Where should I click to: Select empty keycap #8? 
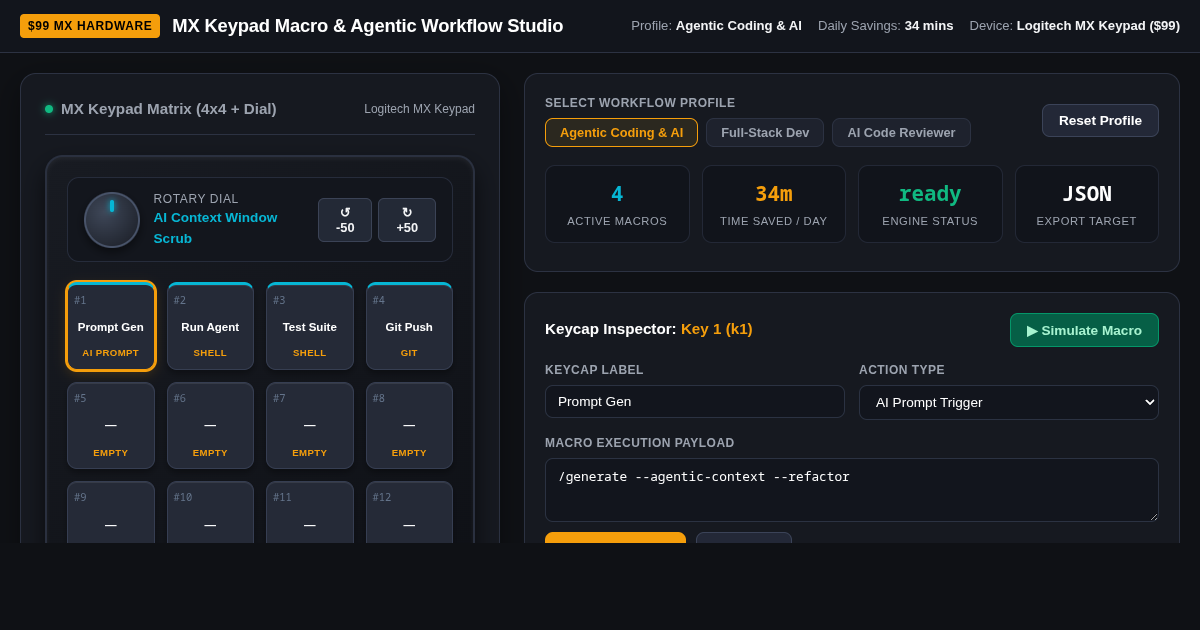(409, 426)
